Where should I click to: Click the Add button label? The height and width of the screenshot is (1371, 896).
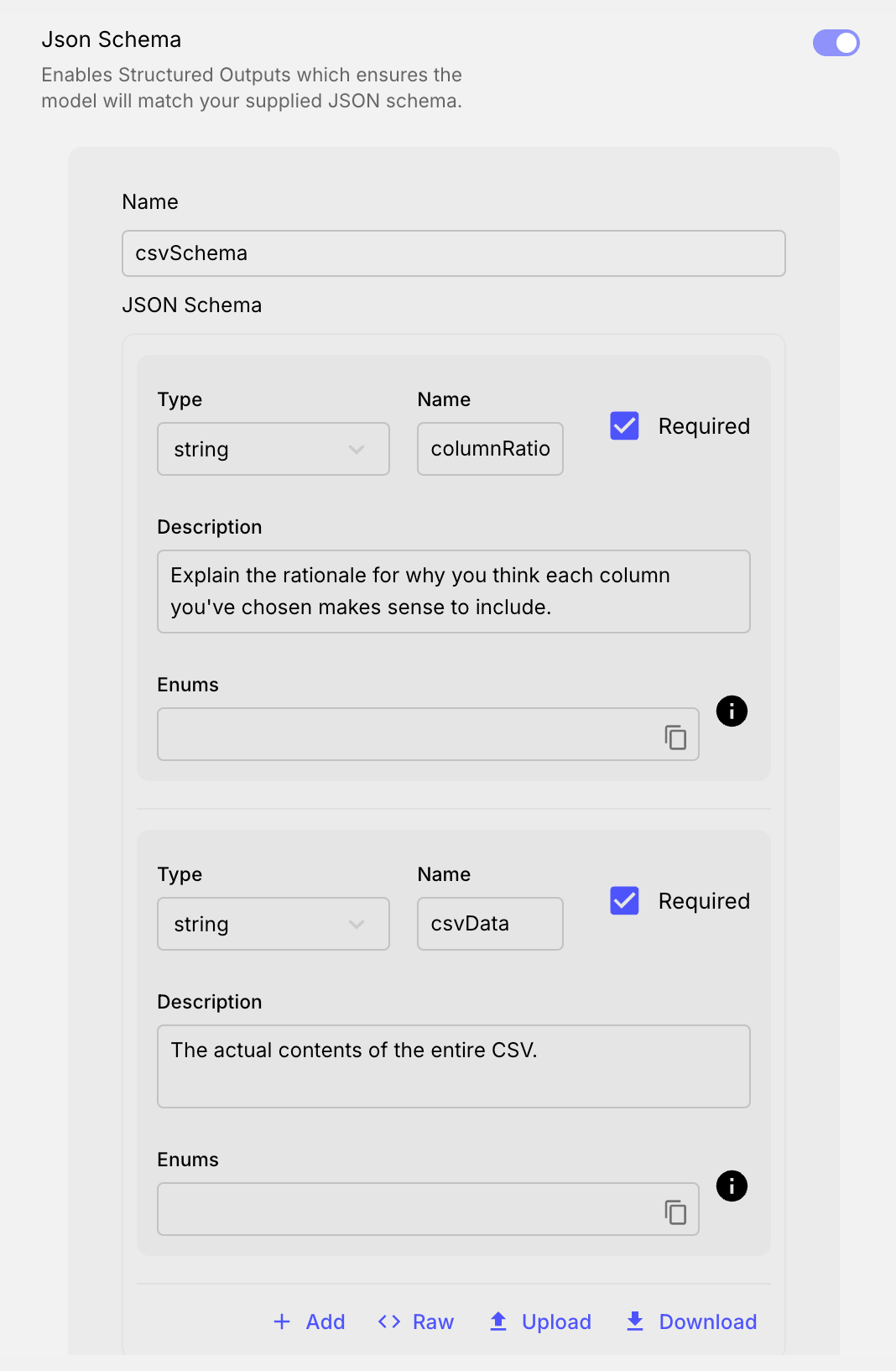click(326, 1321)
